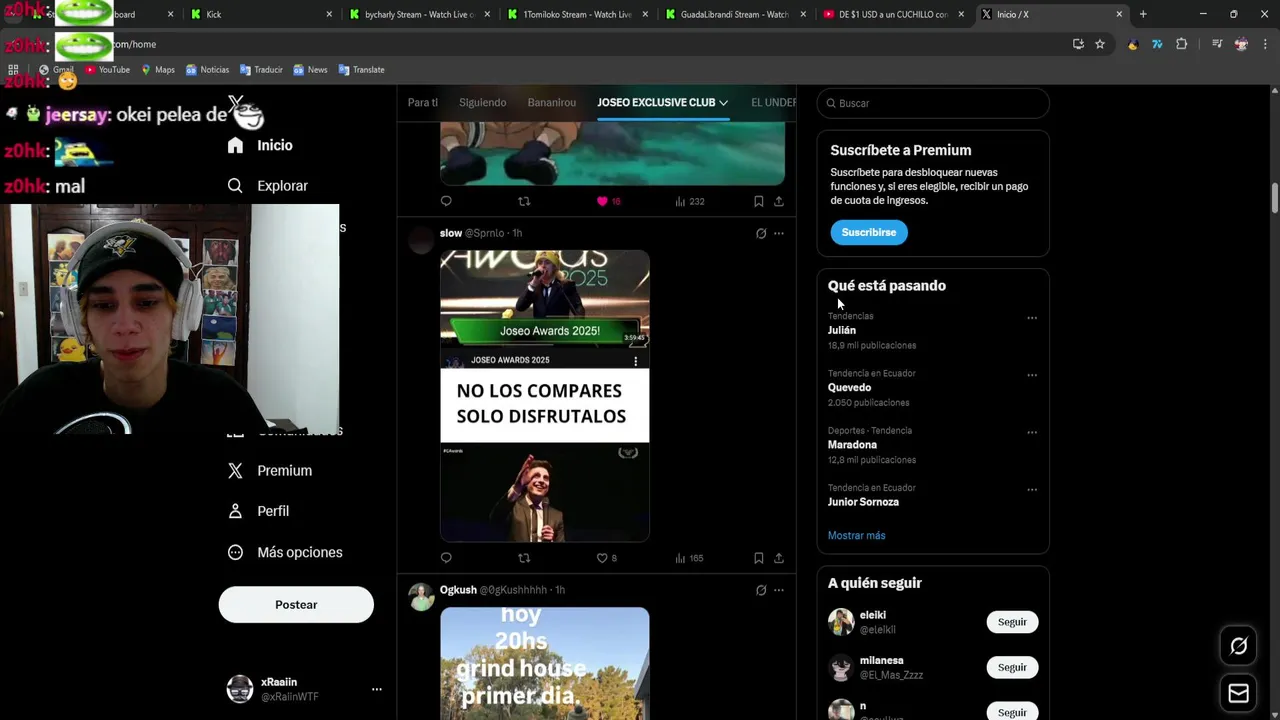Expand Más opciones in sidebar
The image size is (1280, 720).
(285, 552)
